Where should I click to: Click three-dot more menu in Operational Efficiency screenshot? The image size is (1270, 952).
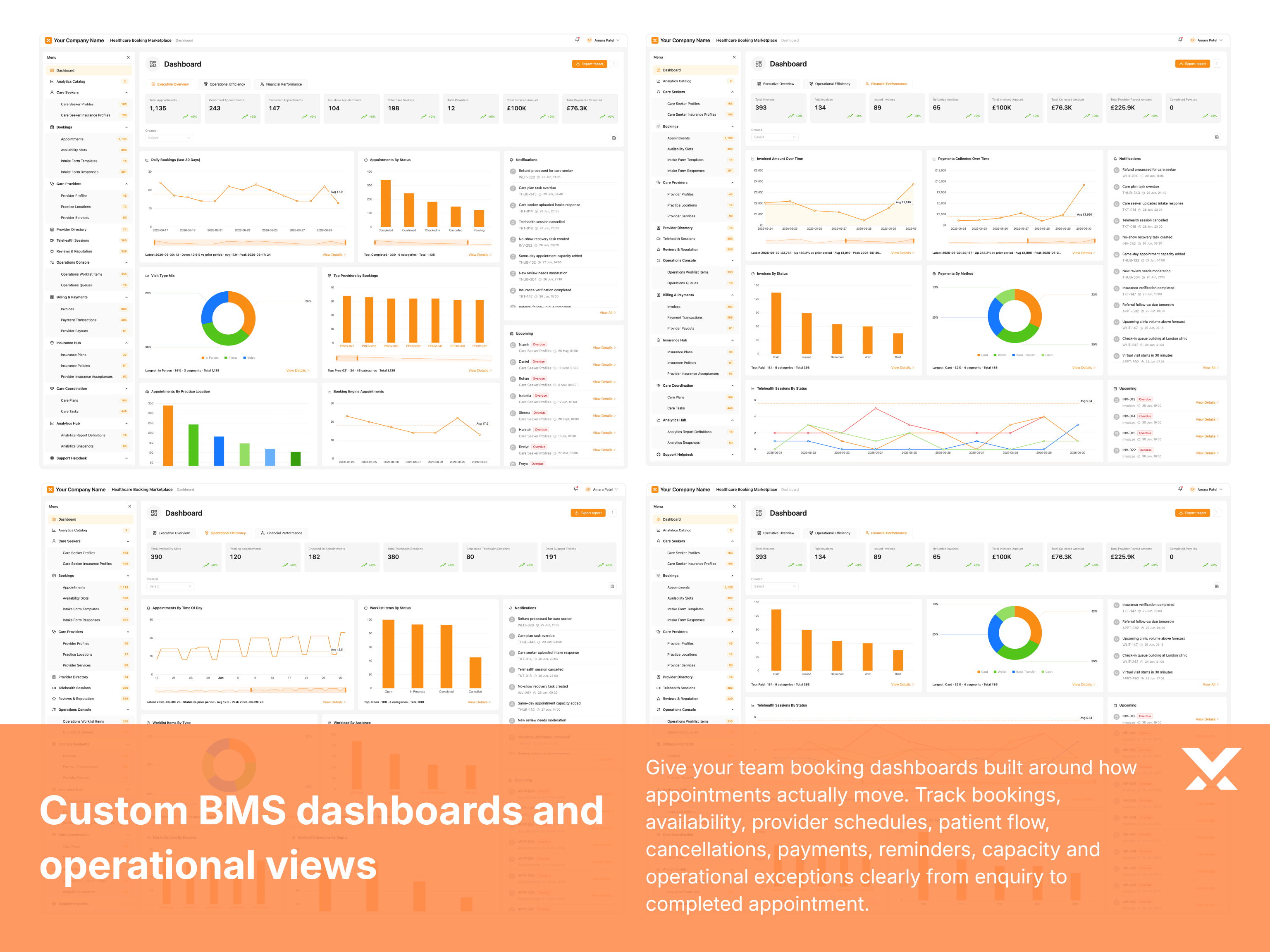pos(612,513)
